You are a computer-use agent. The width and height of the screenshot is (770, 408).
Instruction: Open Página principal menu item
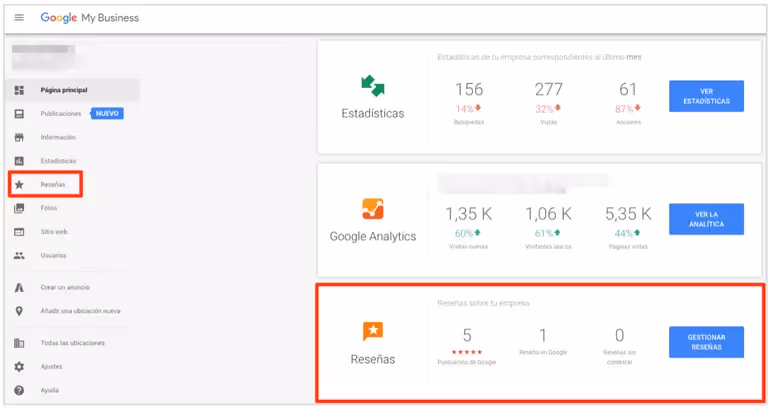(x=64, y=90)
